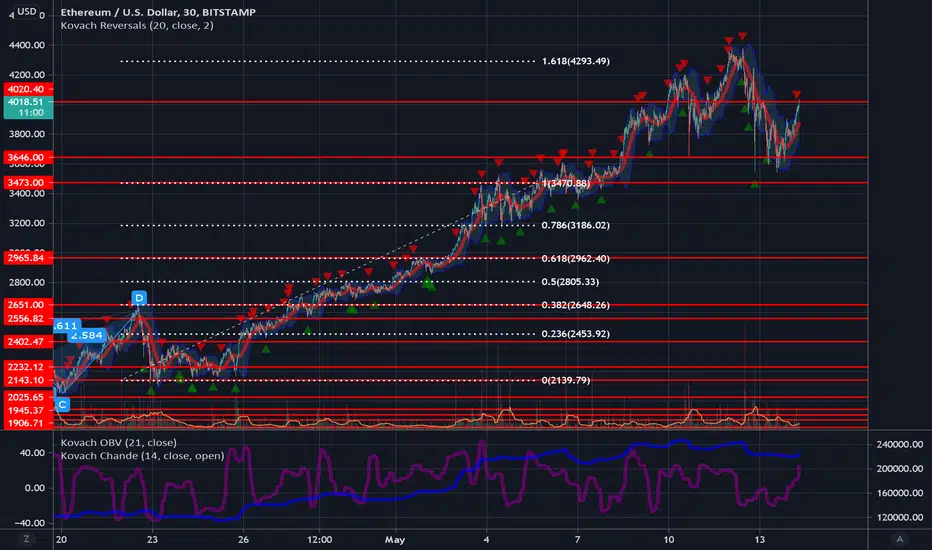This screenshot has height=550, width=932.
Task: Click the May label on time axis
Action: 395,540
